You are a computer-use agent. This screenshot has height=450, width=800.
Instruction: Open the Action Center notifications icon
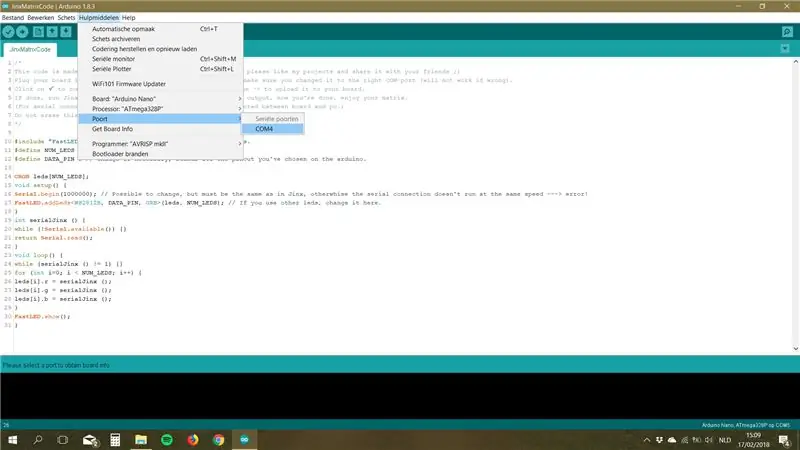(x=785, y=440)
